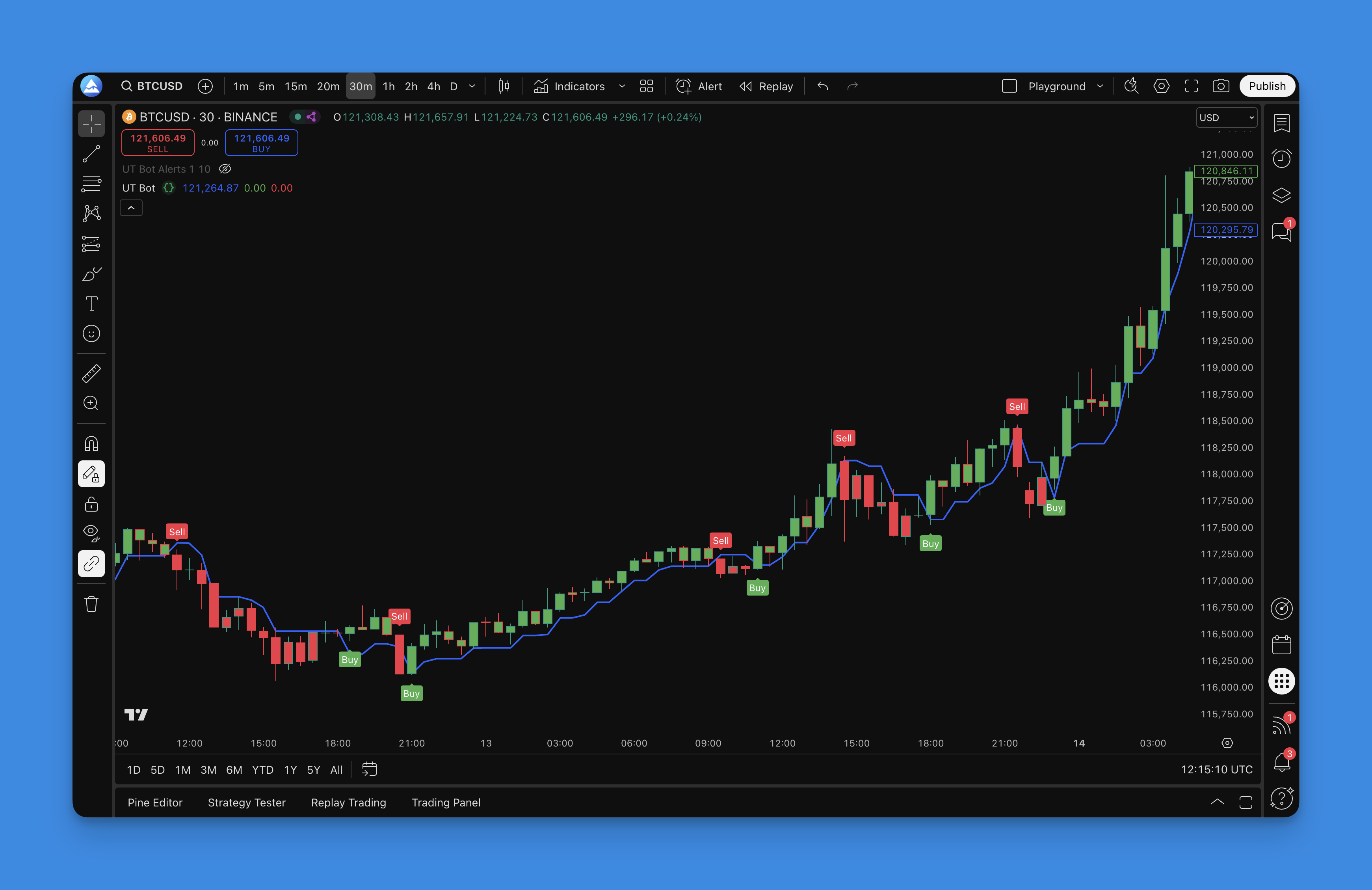Open the help center question icon
This screenshot has height=890, width=1372.
(1281, 798)
